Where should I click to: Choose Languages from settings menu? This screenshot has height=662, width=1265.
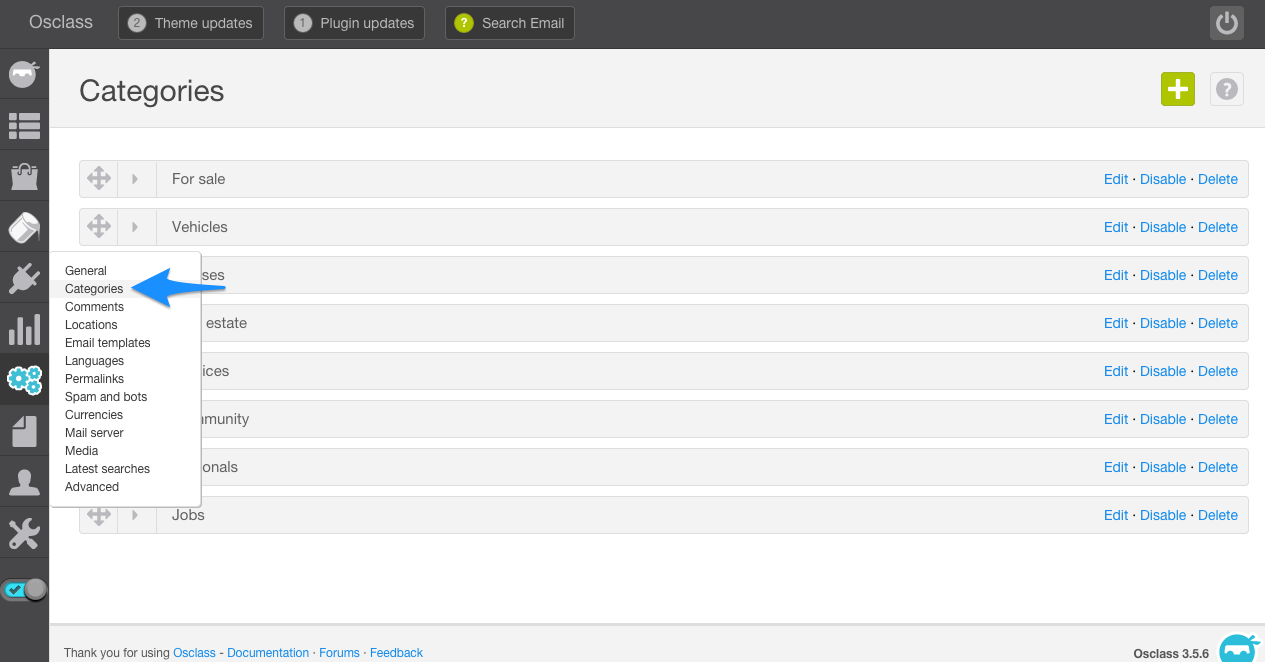click(x=94, y=361)
